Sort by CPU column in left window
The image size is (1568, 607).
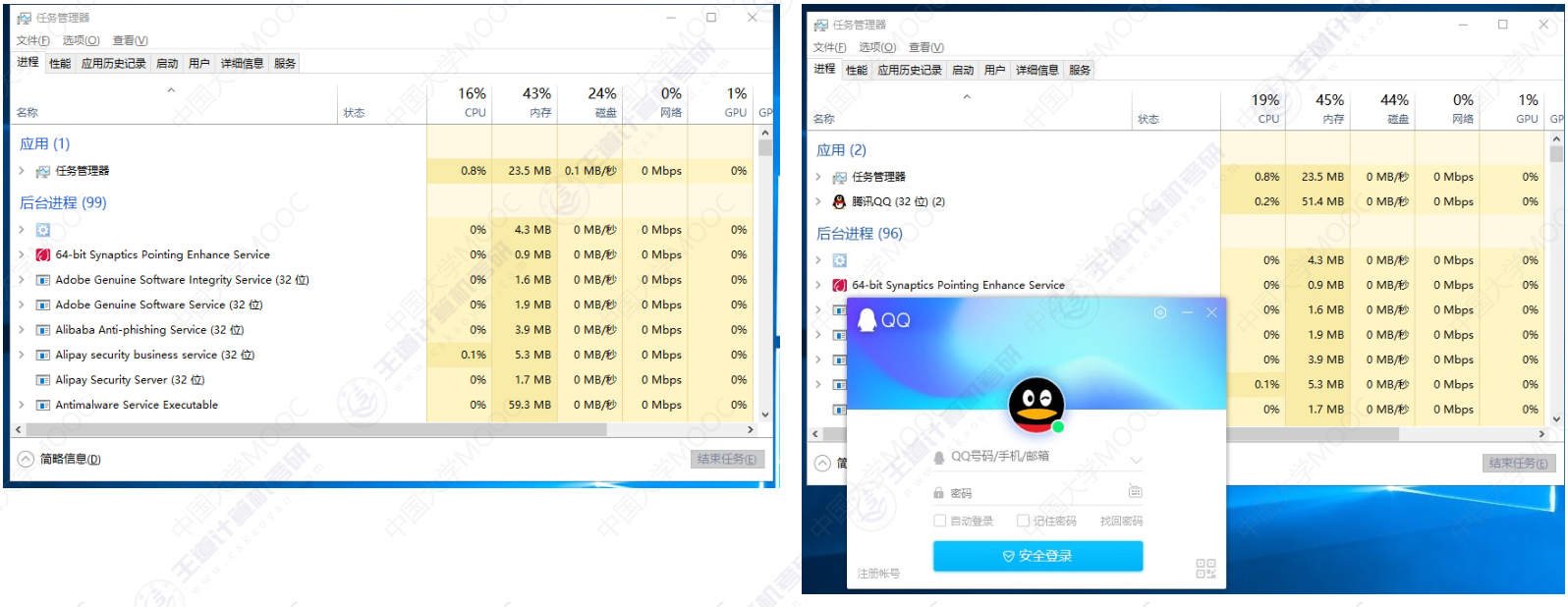tap(460, 101)
